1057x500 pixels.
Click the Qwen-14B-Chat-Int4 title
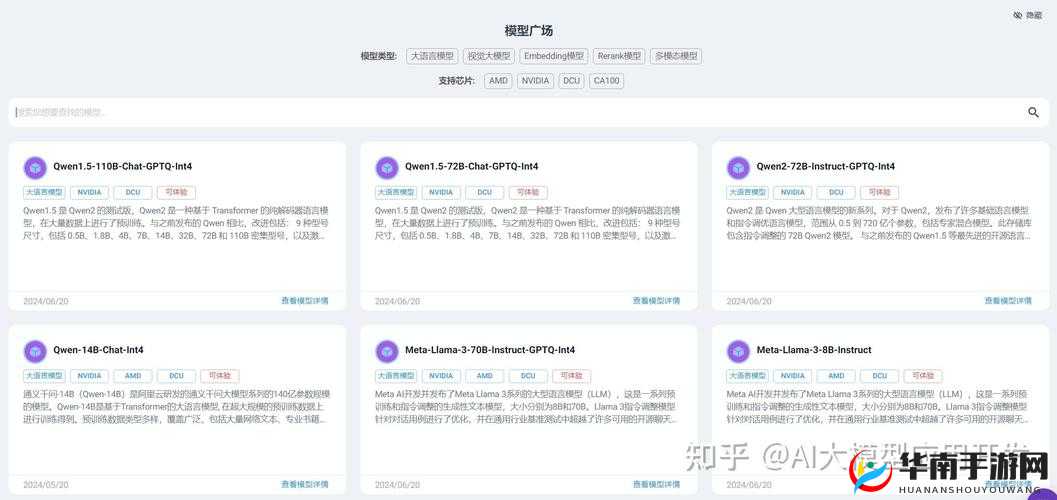[x=98, y=350]
